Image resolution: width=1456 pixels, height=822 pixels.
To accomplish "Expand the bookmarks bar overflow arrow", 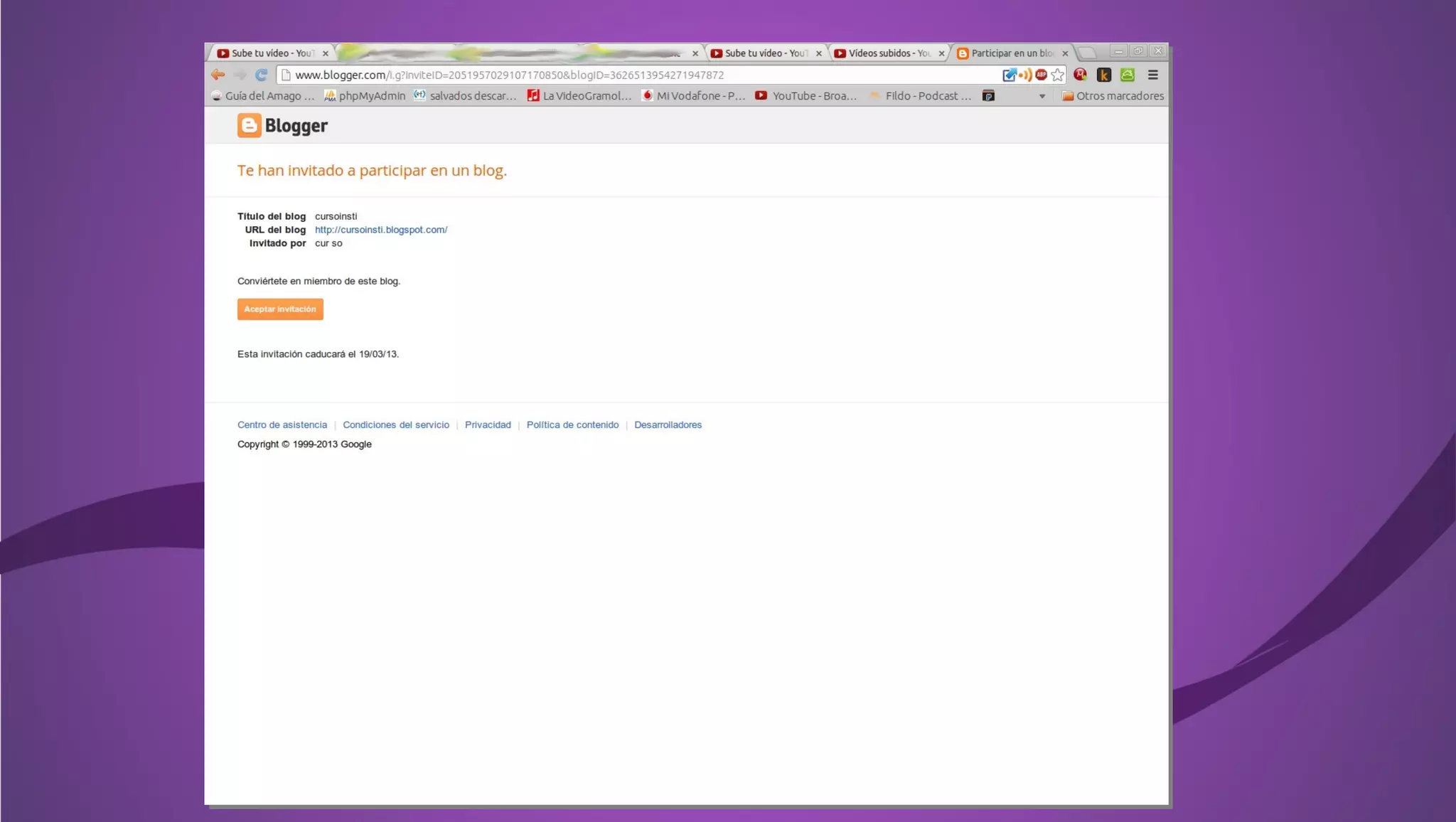I will 1042,96.
